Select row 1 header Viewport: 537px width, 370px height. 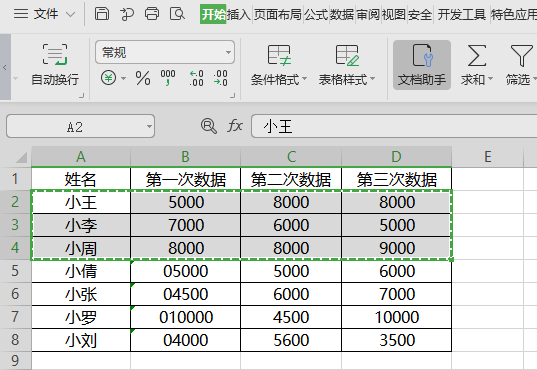[15, 179]
